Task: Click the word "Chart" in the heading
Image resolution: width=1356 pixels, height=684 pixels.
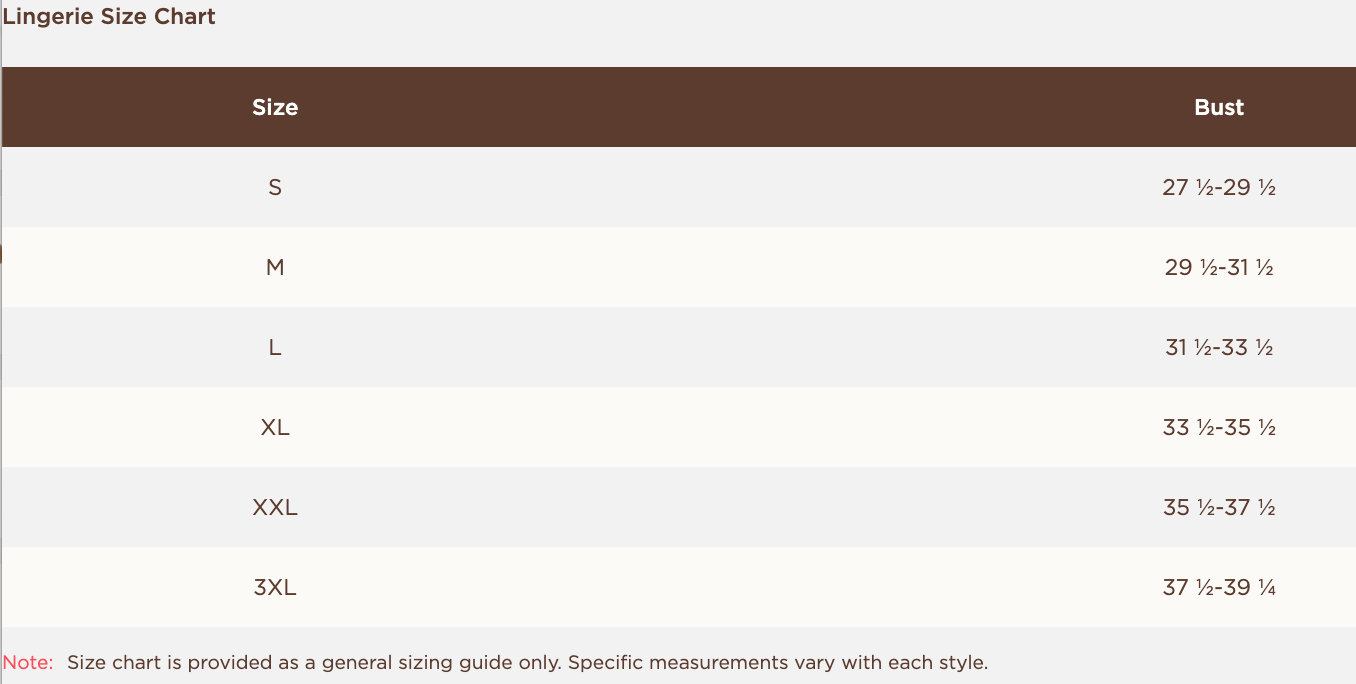Action: pos(185,17)
